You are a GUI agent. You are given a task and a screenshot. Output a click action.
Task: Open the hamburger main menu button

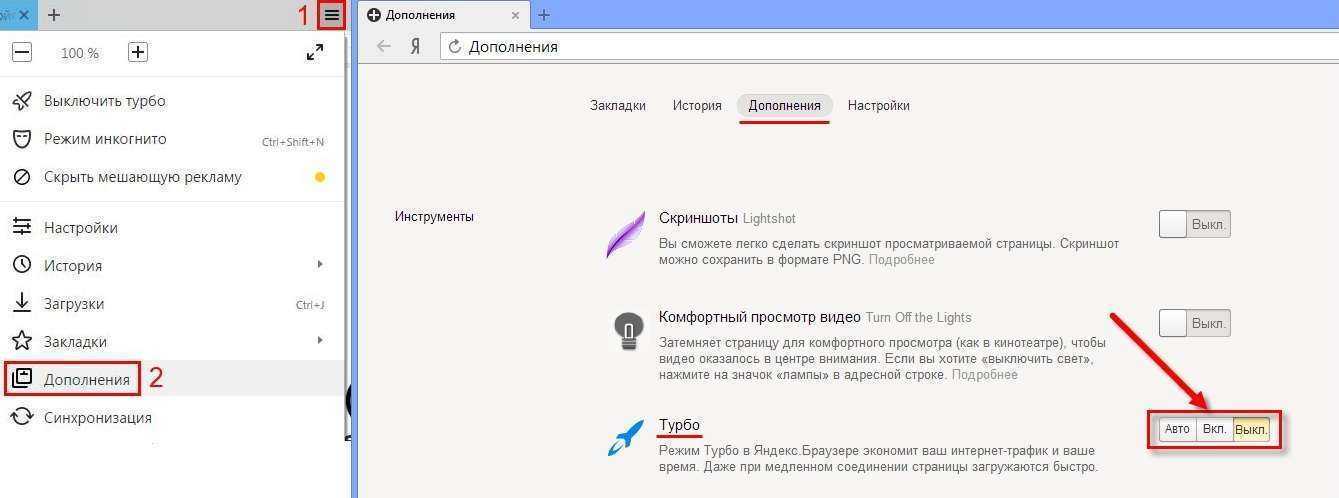(x=331, y=15)
